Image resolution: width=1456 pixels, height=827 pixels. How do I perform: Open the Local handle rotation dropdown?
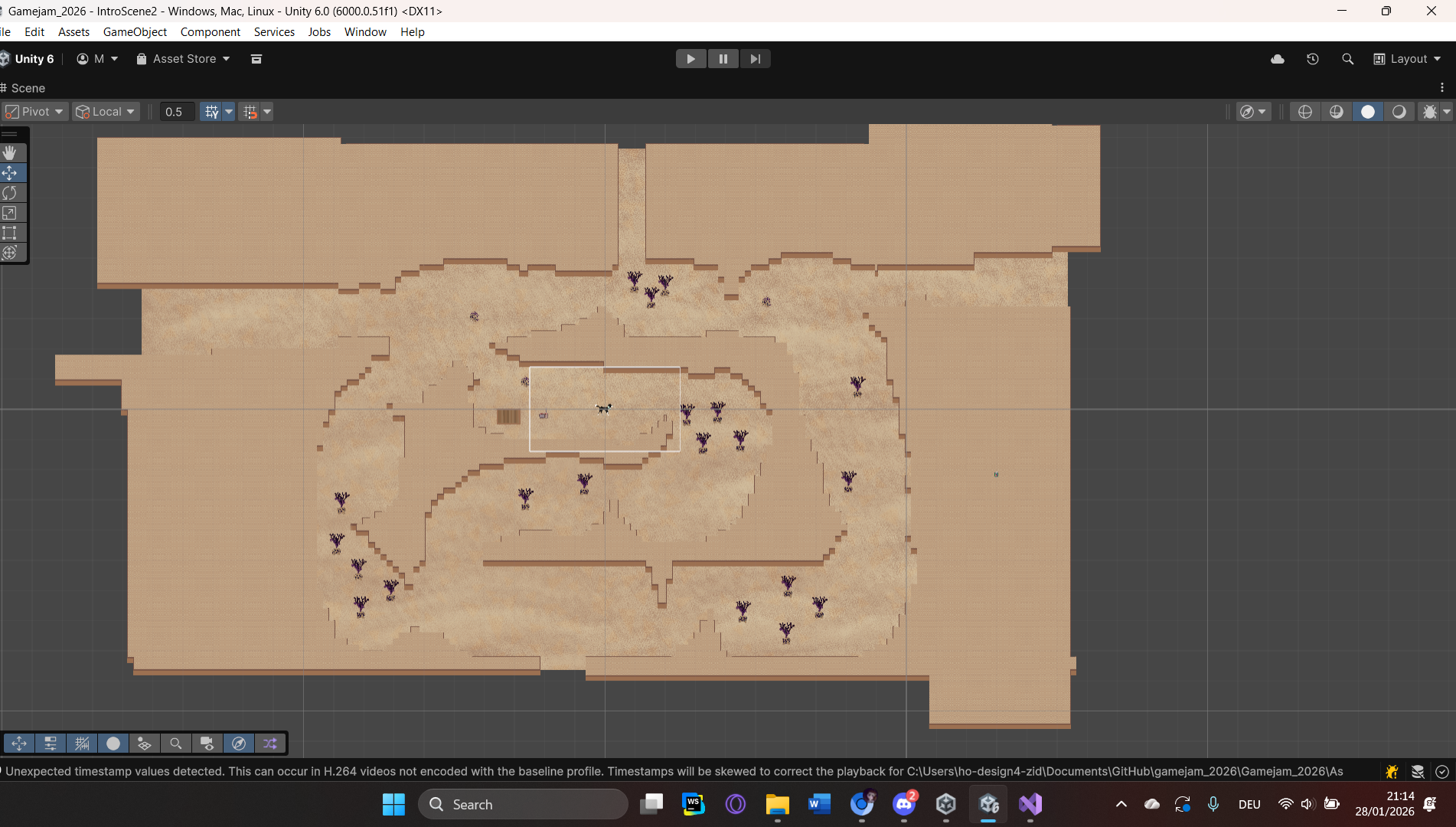106,112
